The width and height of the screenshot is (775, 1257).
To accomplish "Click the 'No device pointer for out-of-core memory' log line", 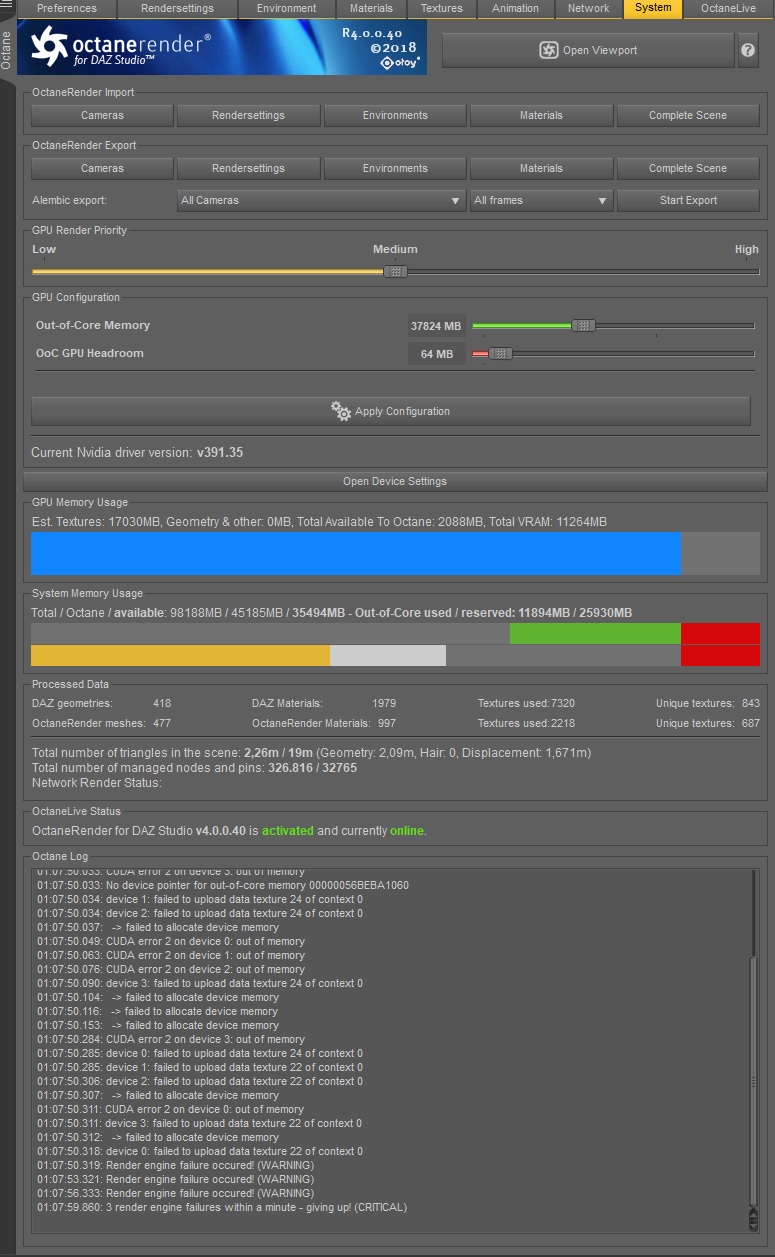I will tap(223, 885).
